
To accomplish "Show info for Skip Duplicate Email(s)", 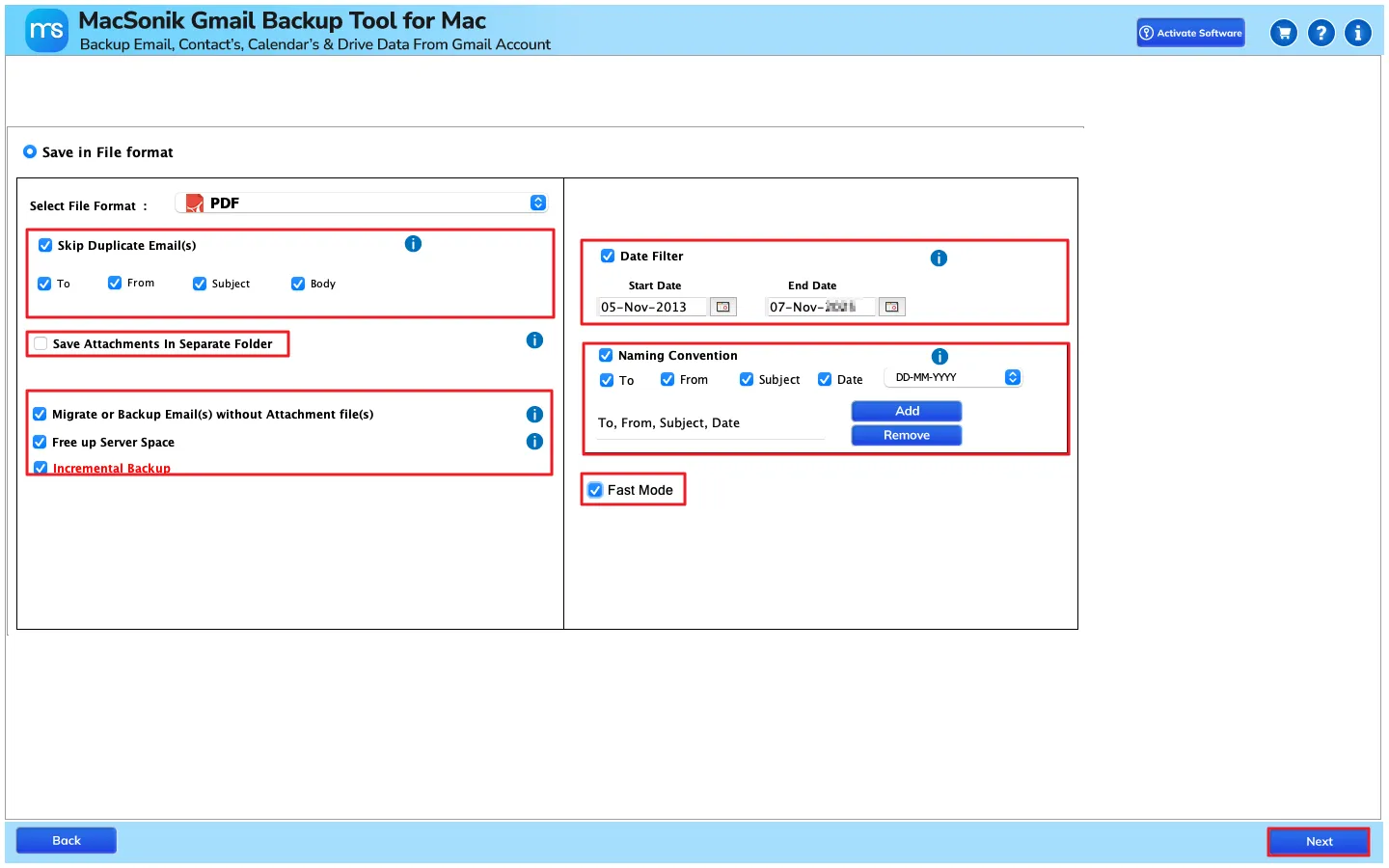I will pyautogui.click(x=413, y=244).
